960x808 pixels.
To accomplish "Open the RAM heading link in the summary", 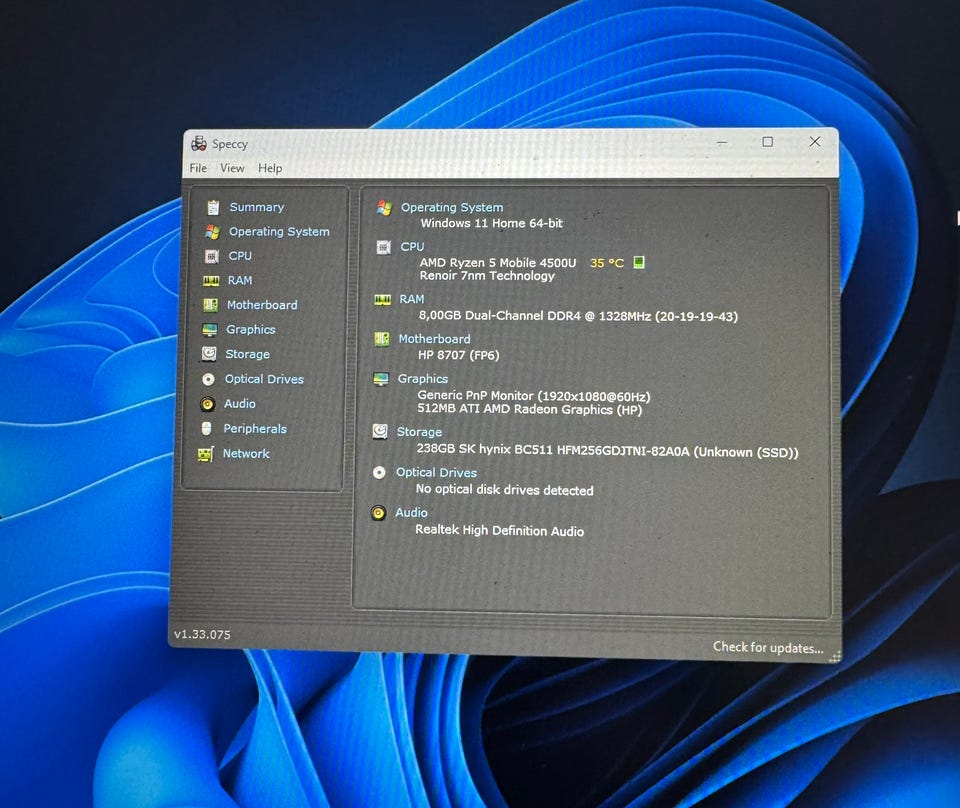I will [x=411, y=299].
